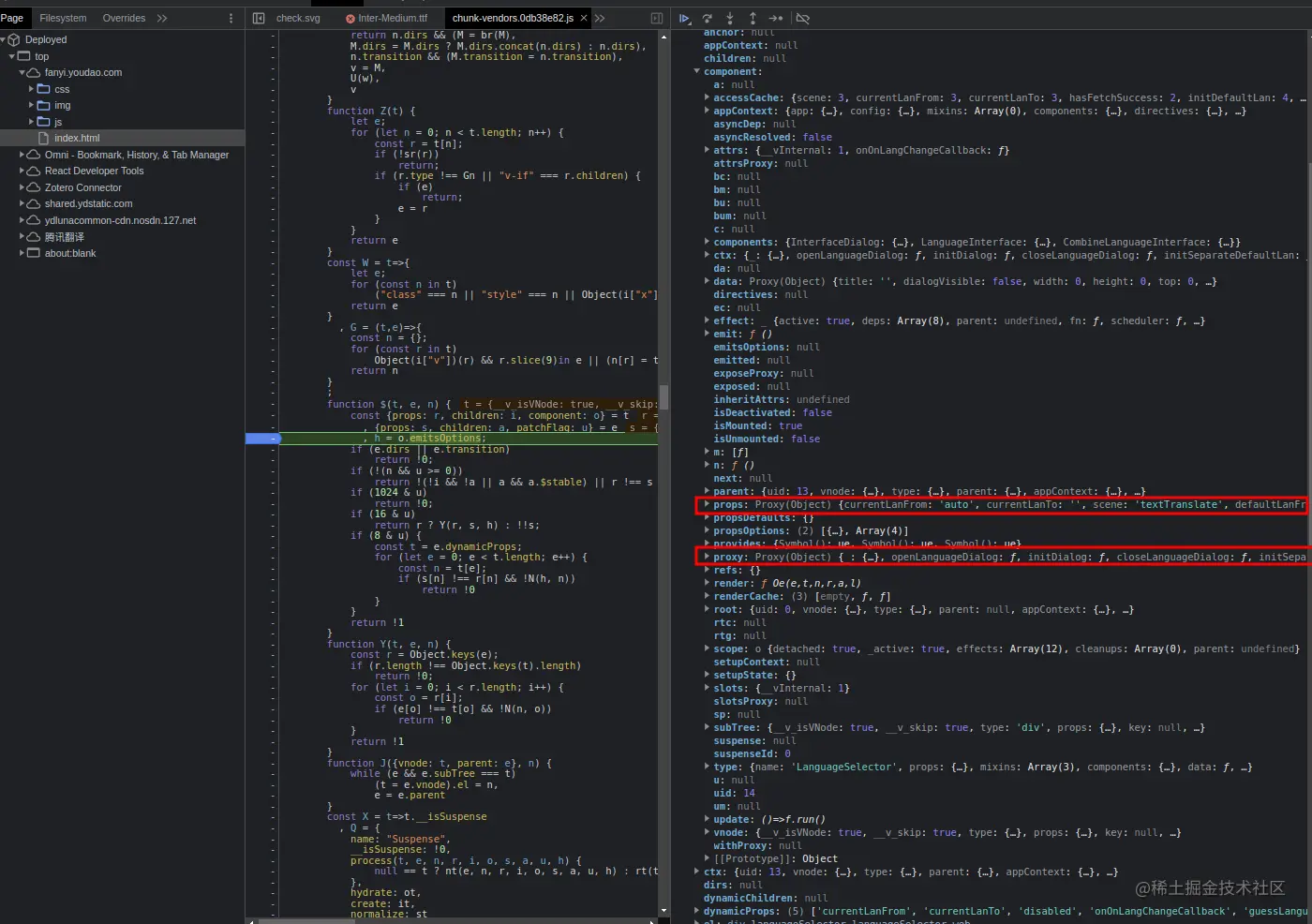
Task: Select React Developer Tools tree entry
Action: [94, 171]
